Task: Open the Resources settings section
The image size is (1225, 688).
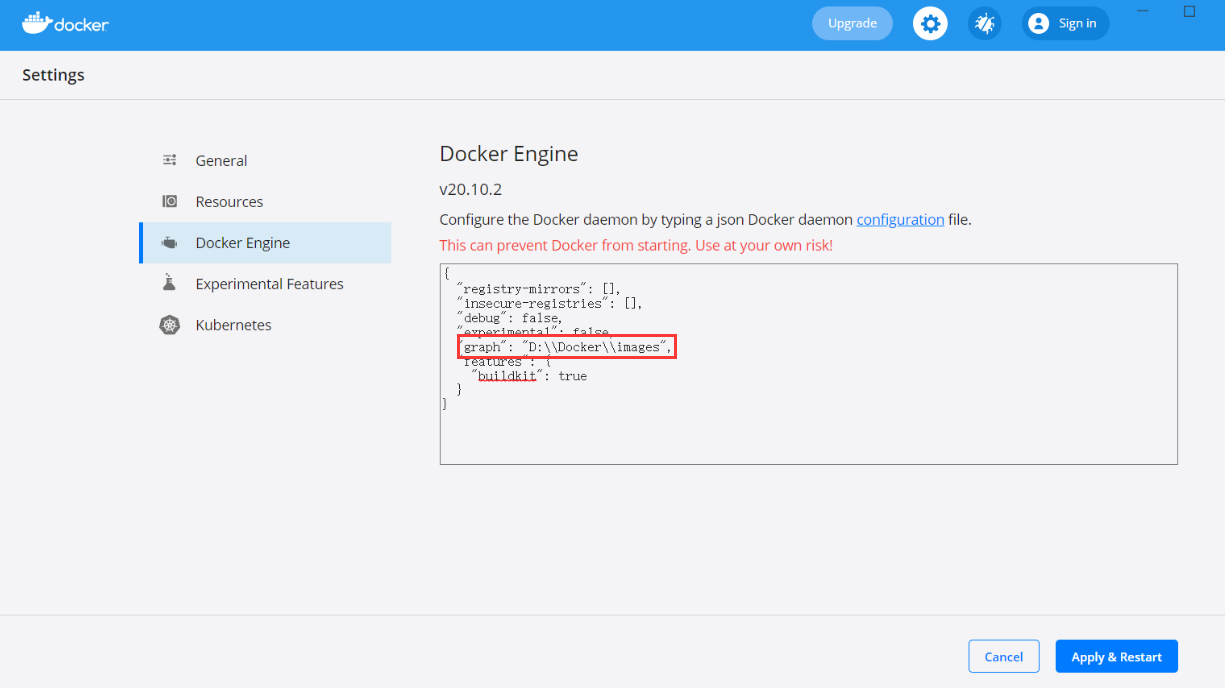Action: tap(265, 201)
